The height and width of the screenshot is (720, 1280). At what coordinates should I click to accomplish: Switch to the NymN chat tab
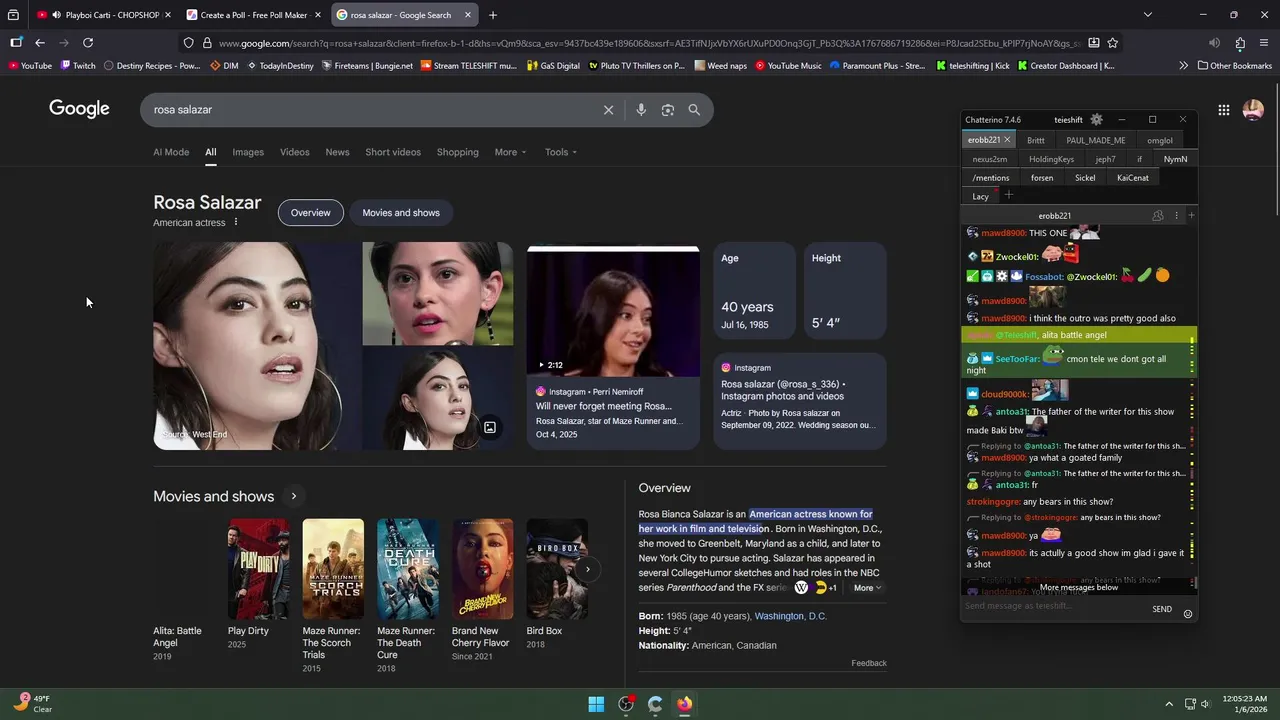click(x=1176, y=159)
